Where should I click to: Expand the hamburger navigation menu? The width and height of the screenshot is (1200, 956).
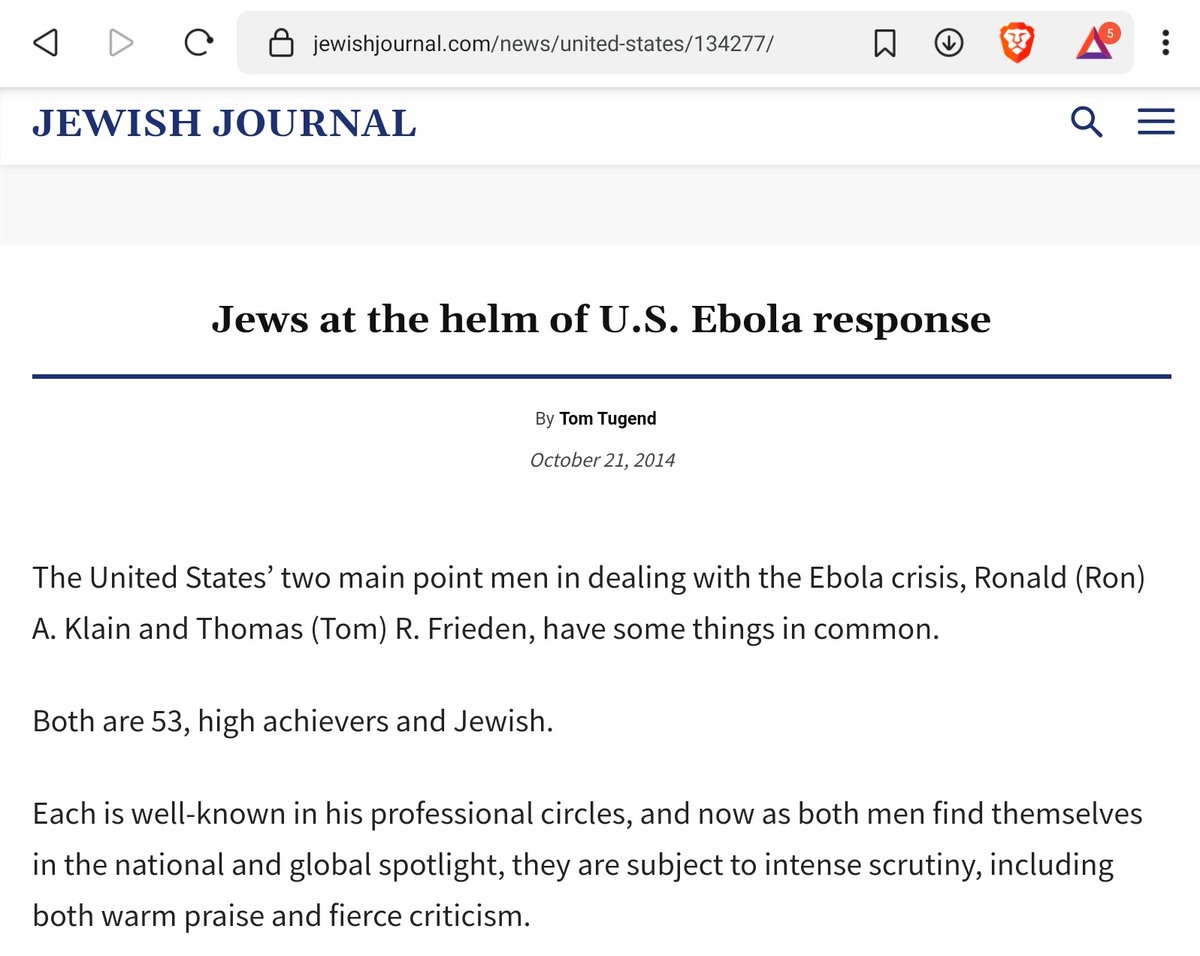point(1156,122)
